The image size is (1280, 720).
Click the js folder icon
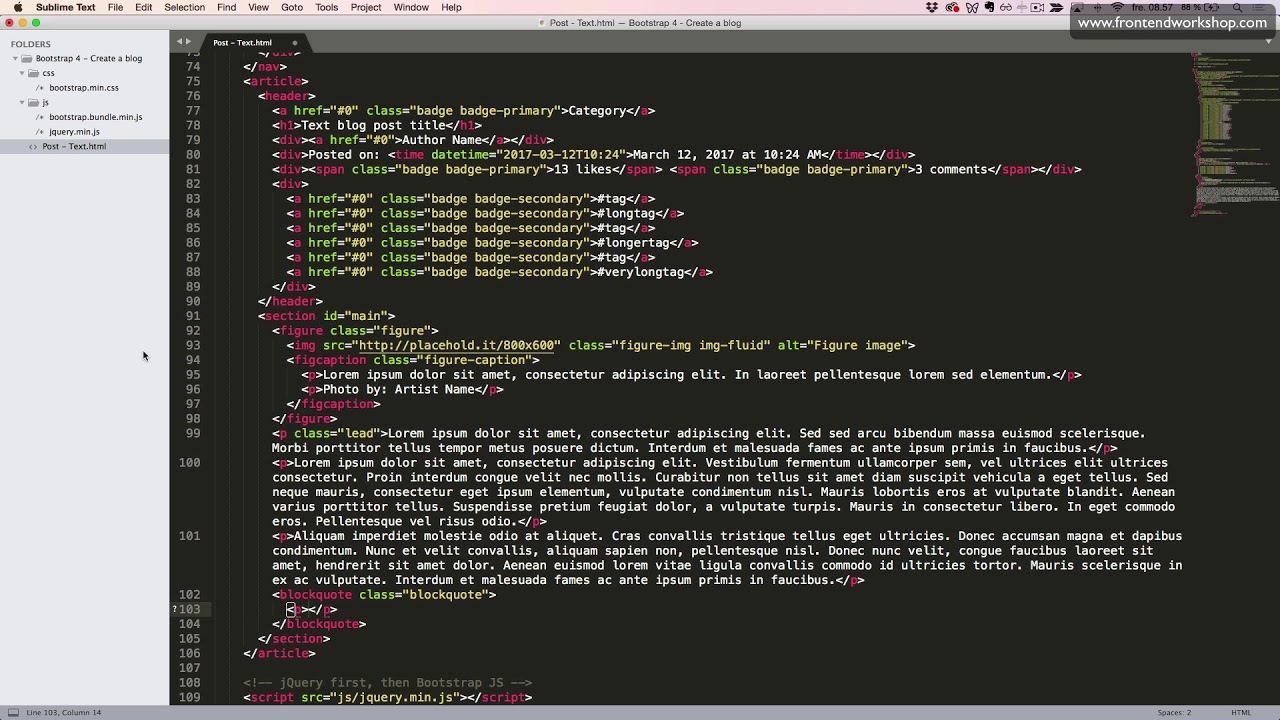point(33,102)
